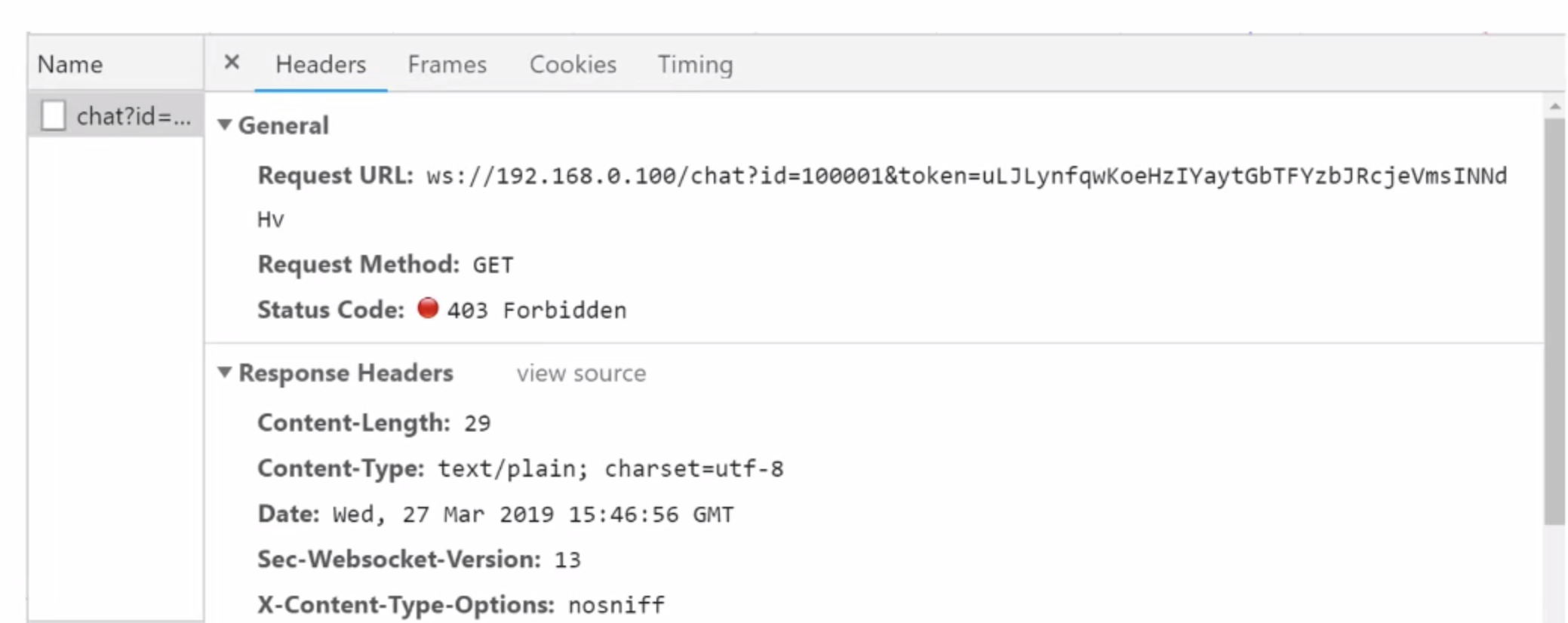Image resolution: width=1568 pixels, height=623 pixels.
Task: Collapse the General section triangle
Action: point(224,125)
